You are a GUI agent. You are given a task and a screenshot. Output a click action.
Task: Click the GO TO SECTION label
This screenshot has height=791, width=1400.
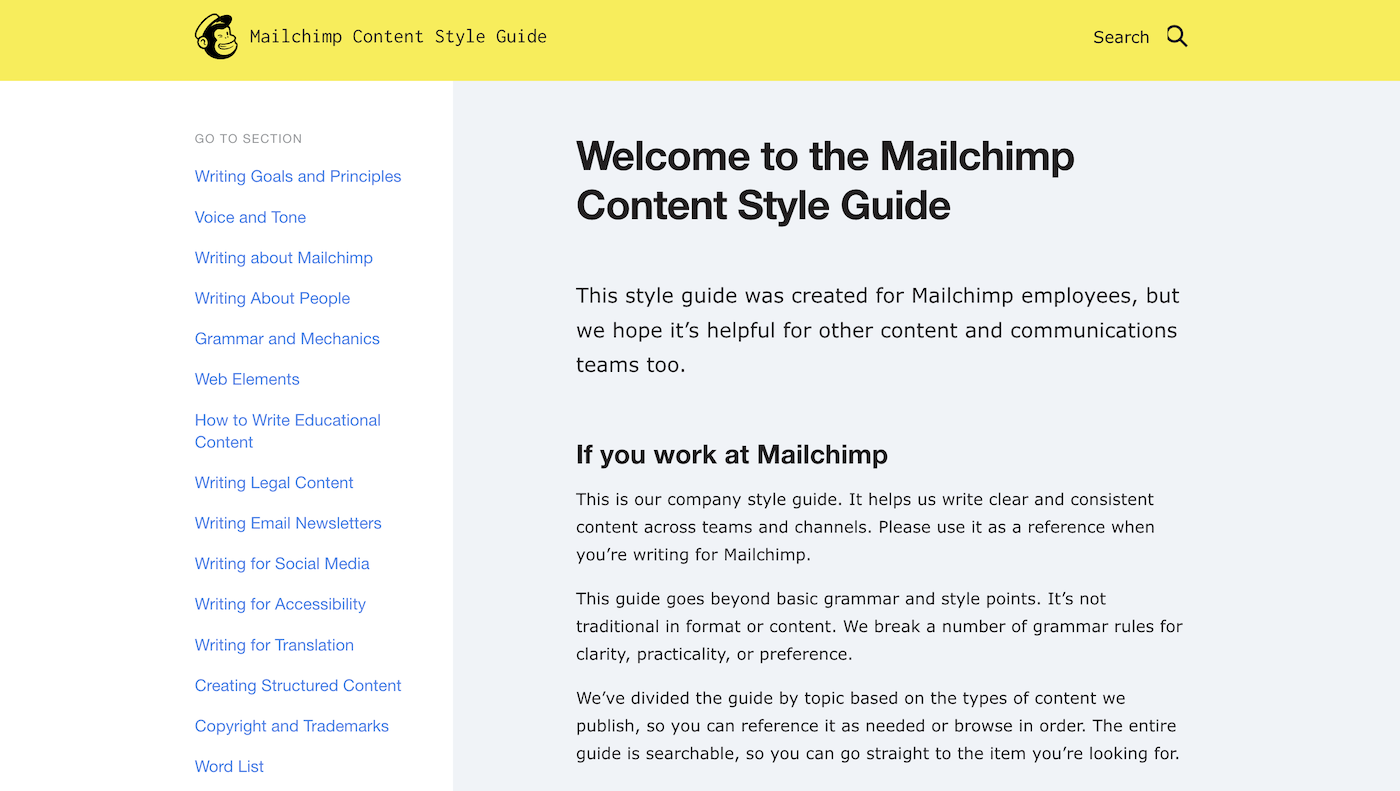coord(248,139)
